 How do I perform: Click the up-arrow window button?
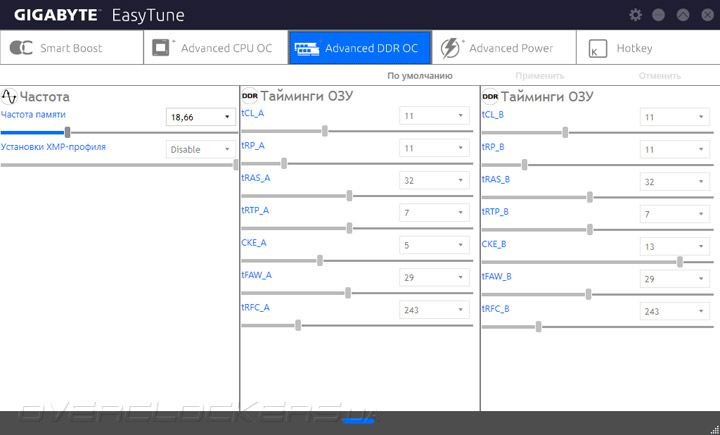coord(683,15)
